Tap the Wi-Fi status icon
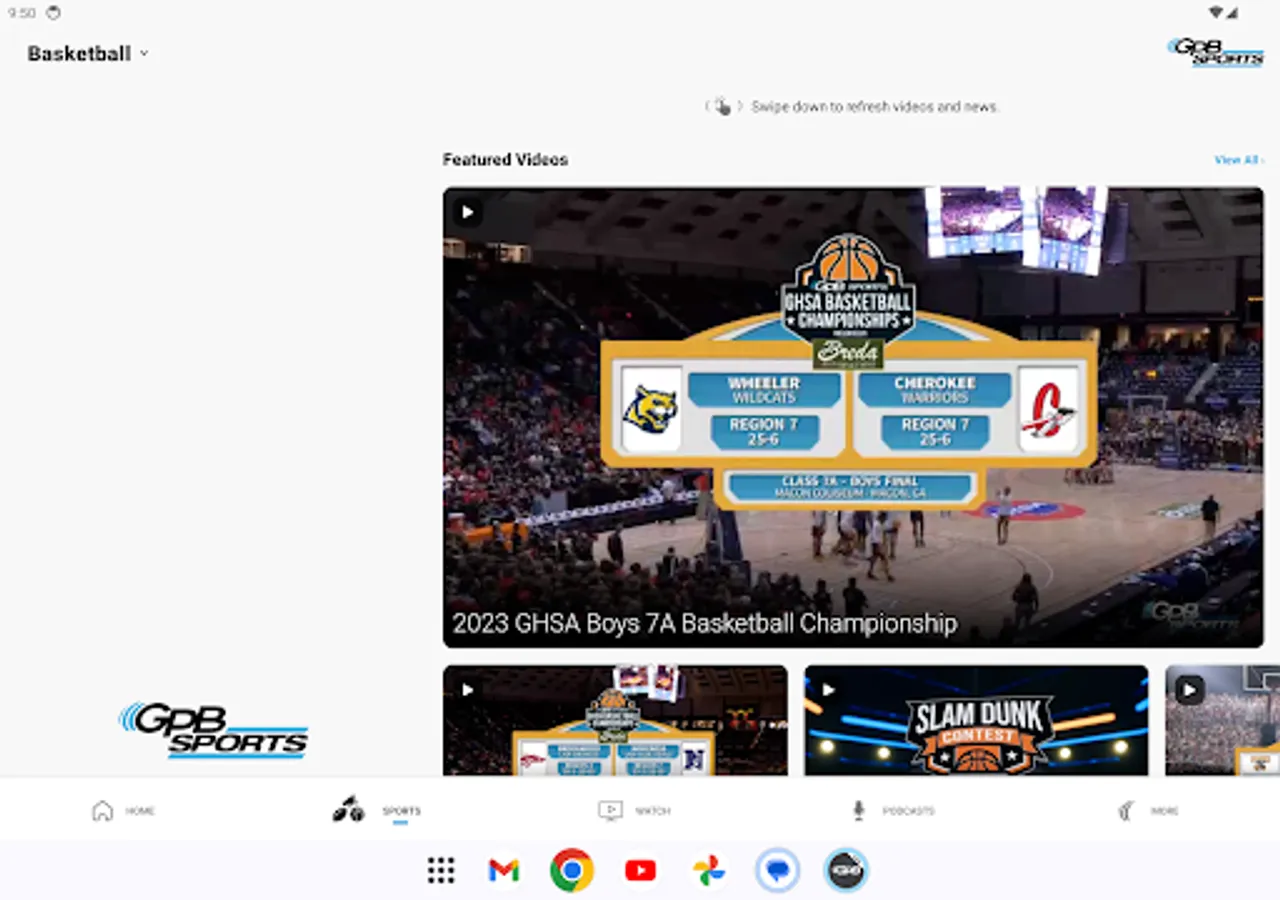1280x900 pixels. [1216, 13]
